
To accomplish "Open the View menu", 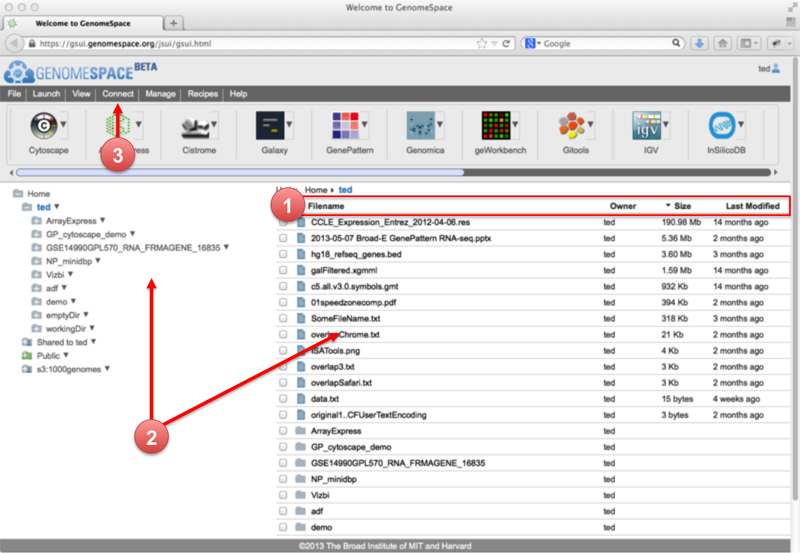I will [81, 94].
